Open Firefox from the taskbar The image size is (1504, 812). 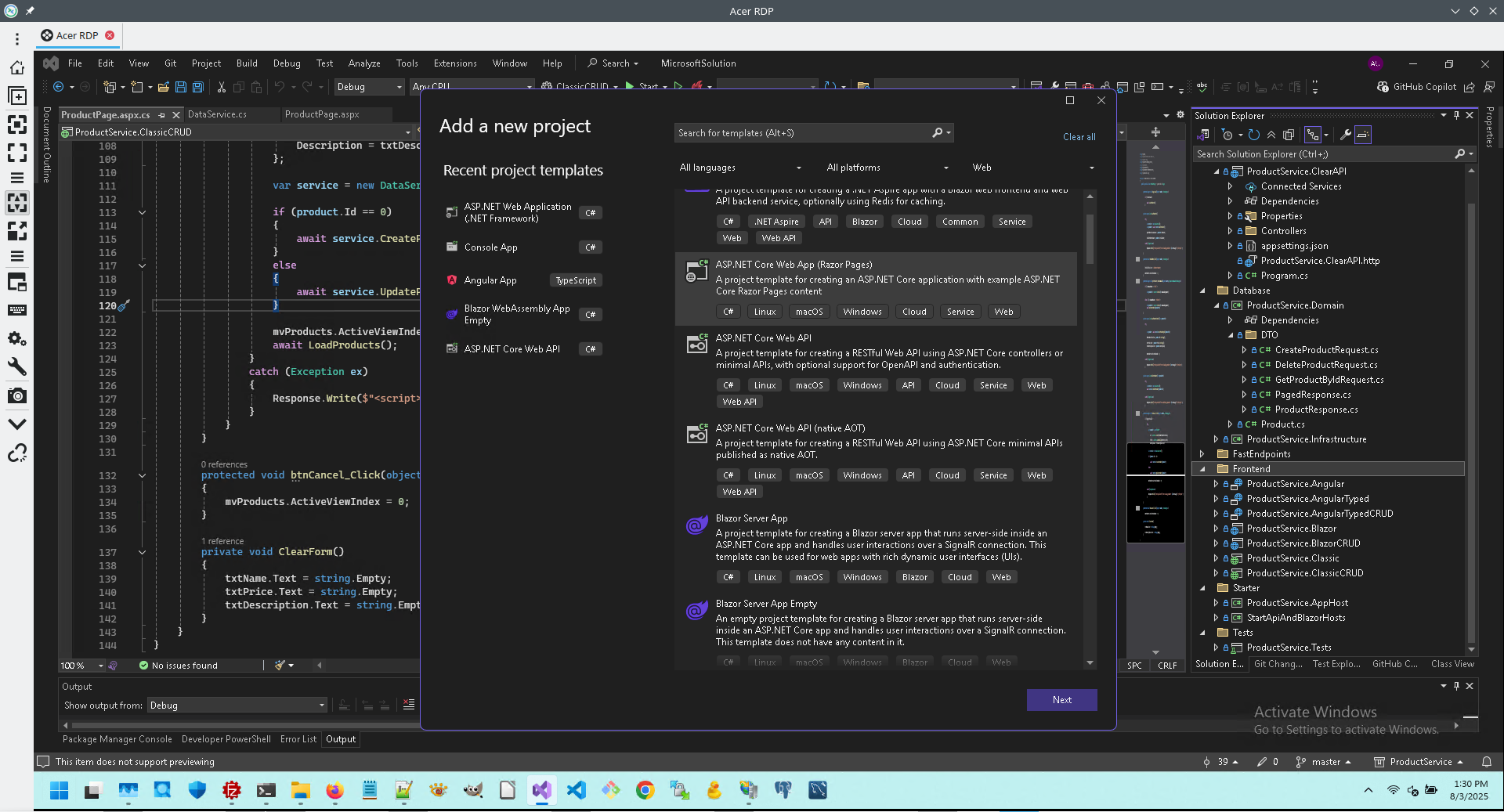334,790
